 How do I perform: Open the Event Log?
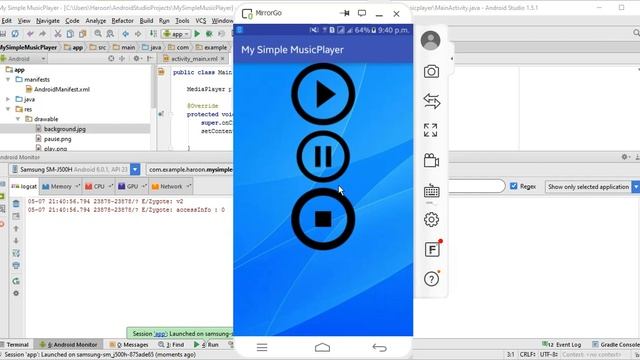(x=562, y=344)
